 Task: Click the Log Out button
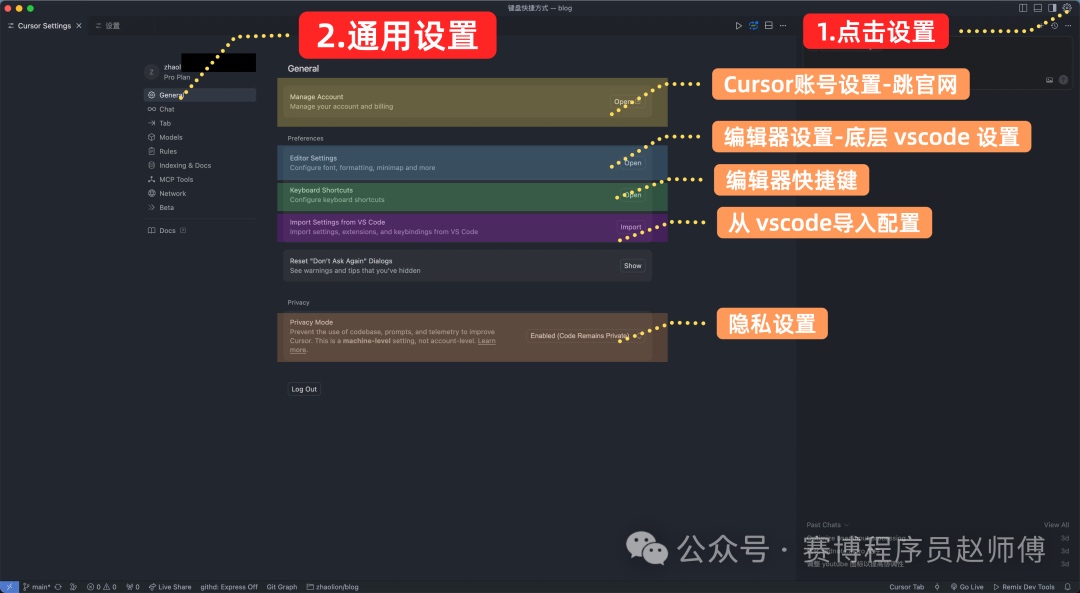coord(304,389)
